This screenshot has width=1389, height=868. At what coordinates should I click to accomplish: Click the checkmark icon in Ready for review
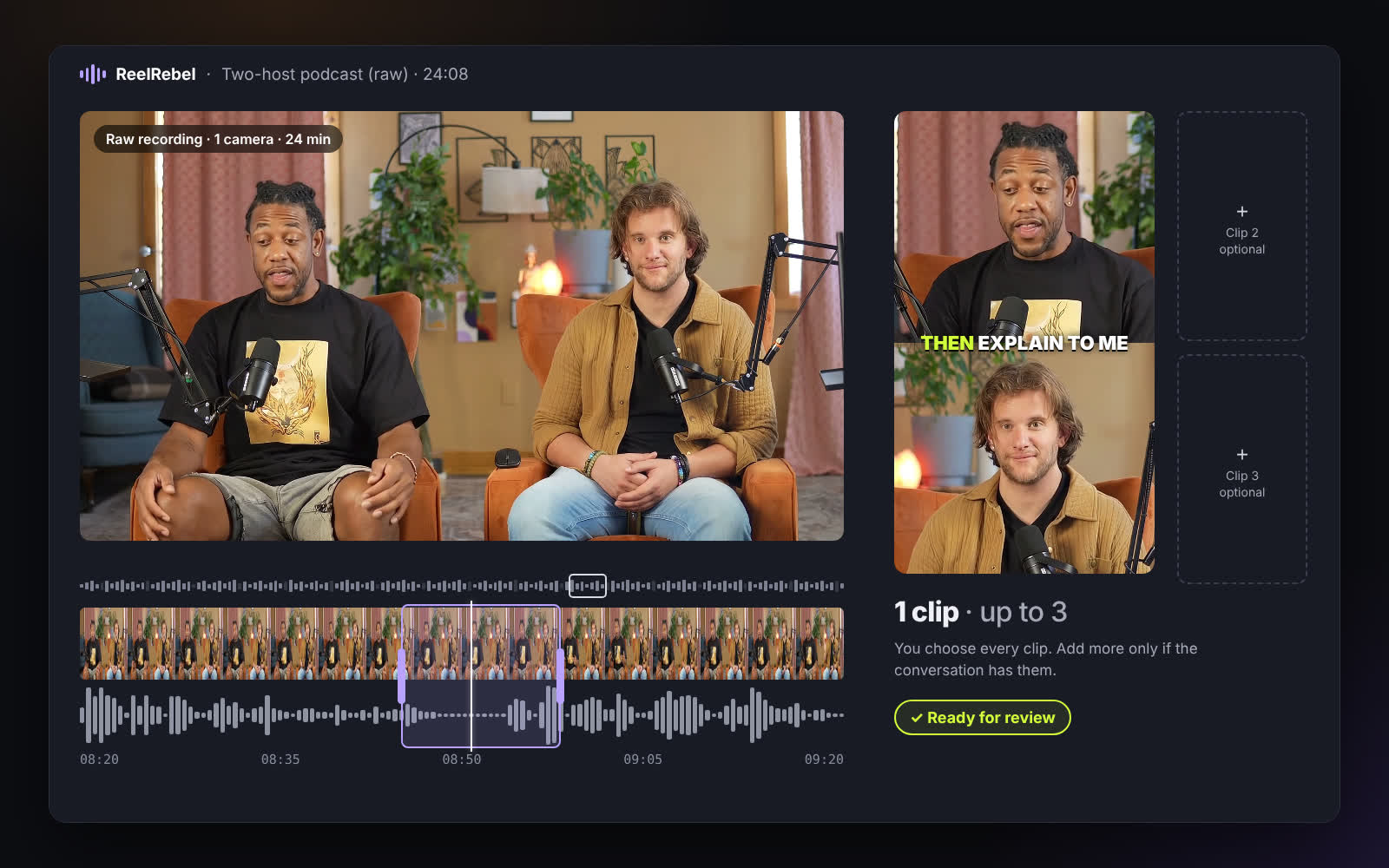(916, 718)
